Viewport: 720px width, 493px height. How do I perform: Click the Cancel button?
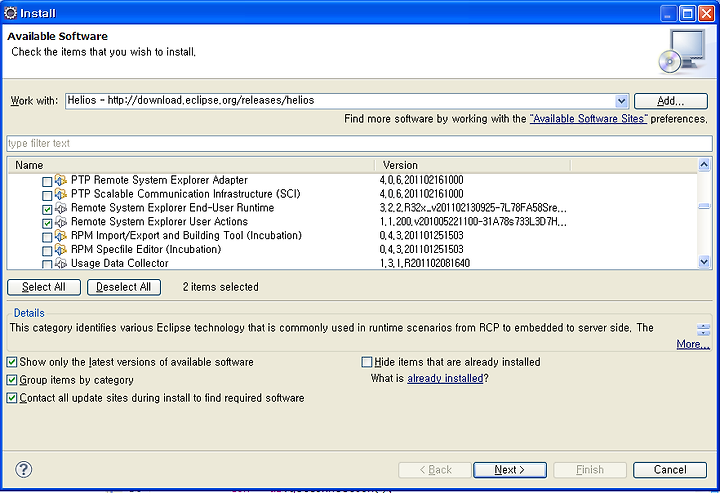pos(670,470)
